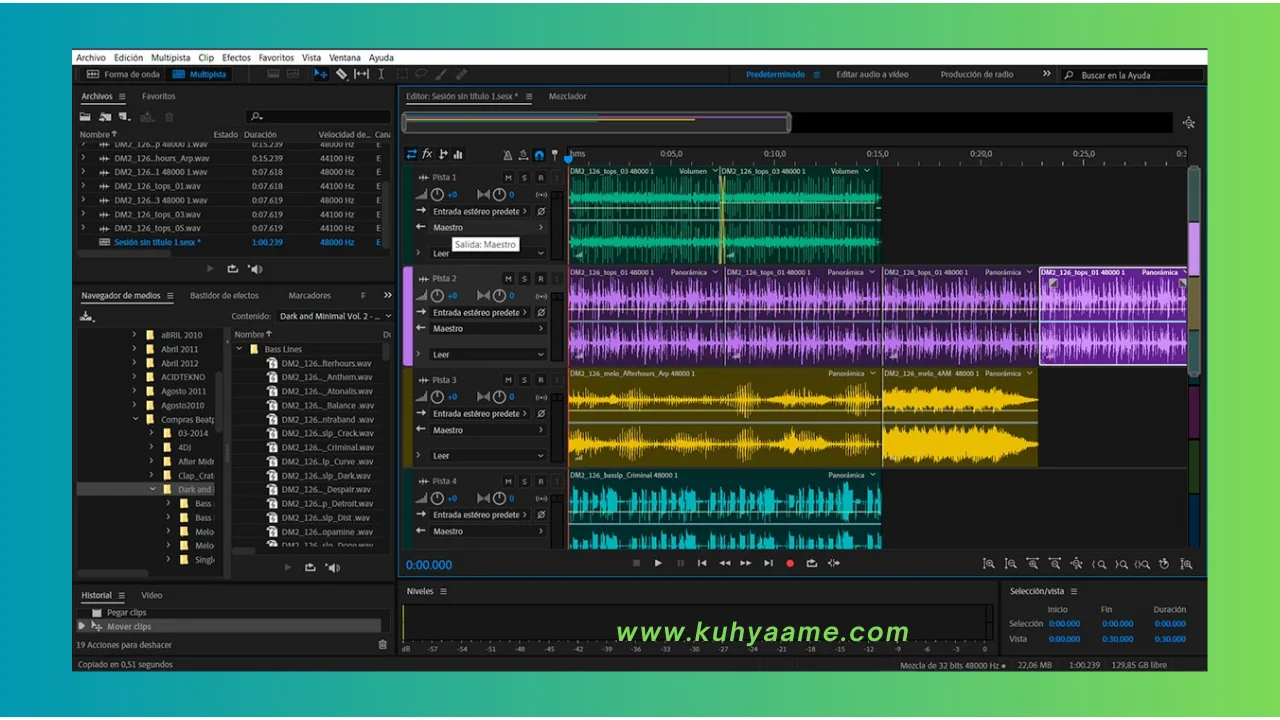This screenshot has width=1280, height=720.
Task: Click Move Playhead to Previous button
Action: (x=702, y=563)
